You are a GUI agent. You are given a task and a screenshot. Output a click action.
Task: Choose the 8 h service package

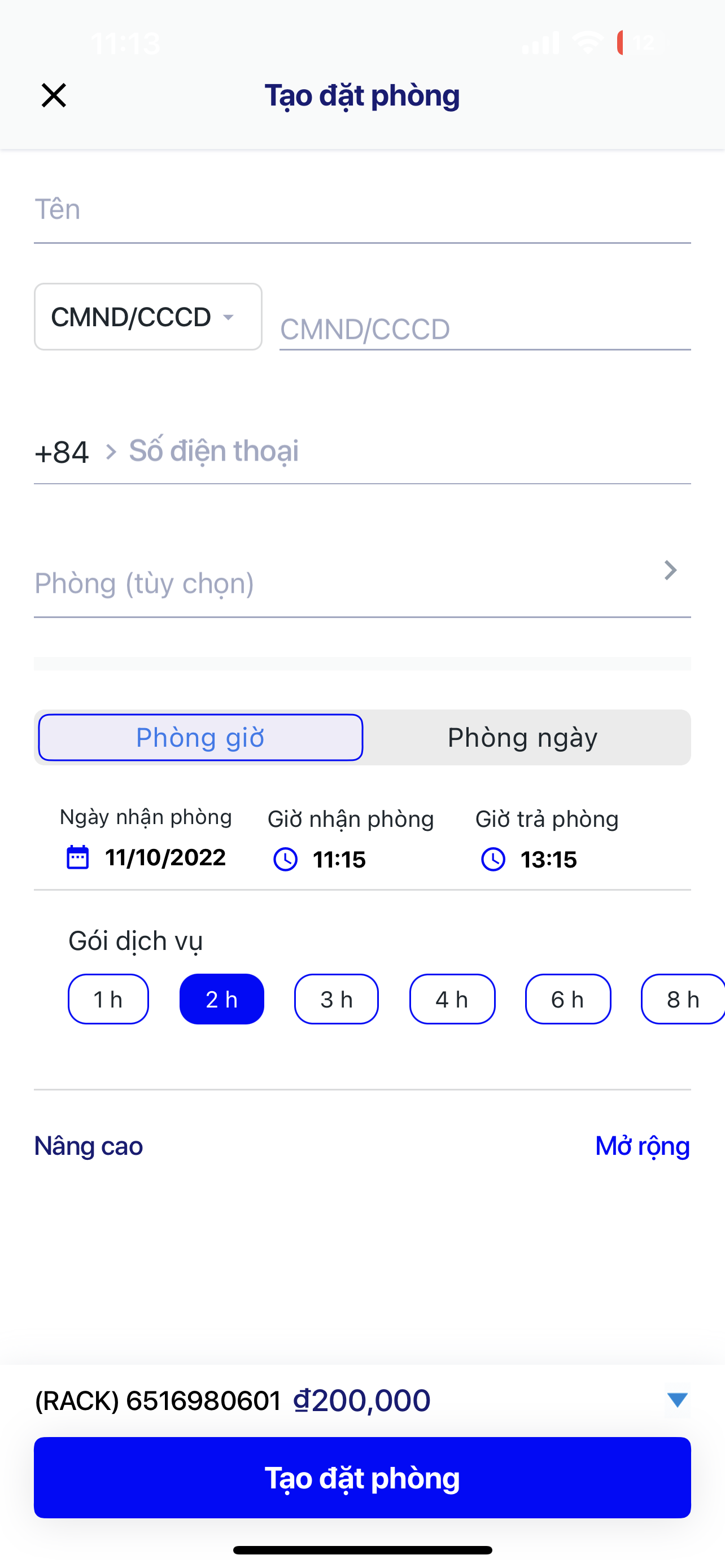(683, 1000)
